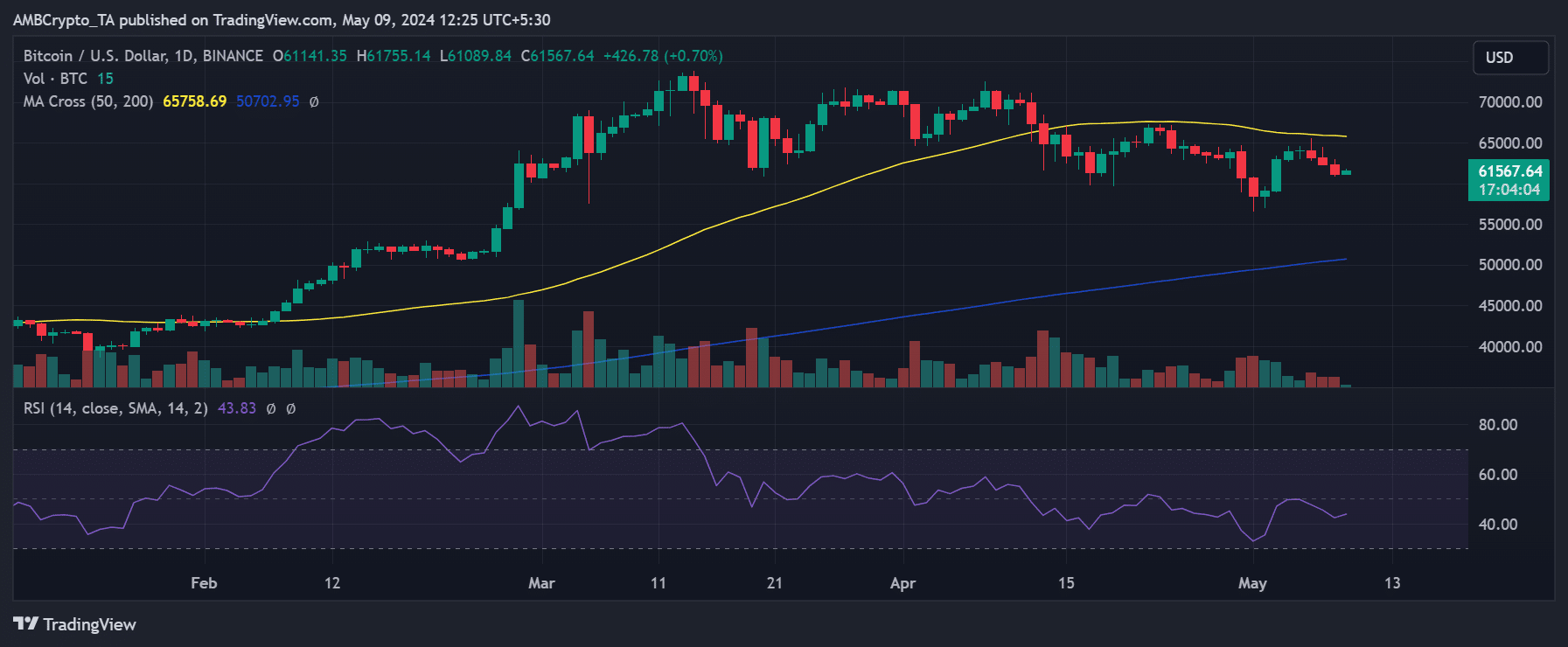
Task: Click the TradingView logo icon
Action: click(x=25, y=623)
